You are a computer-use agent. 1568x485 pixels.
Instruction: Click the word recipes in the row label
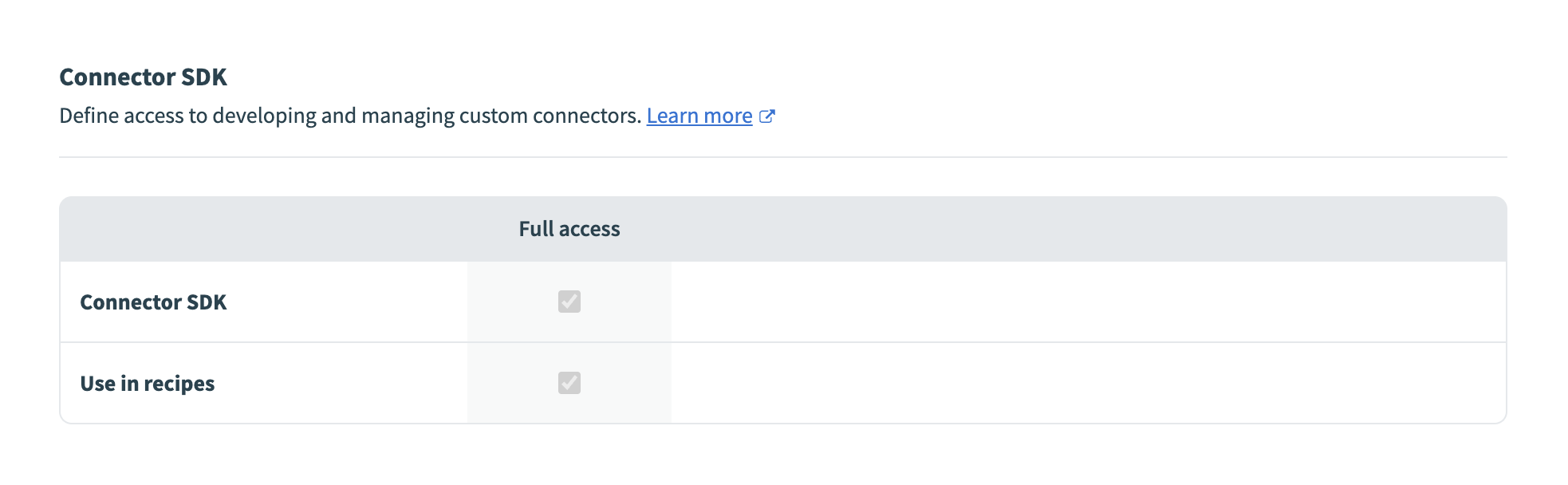point(179,384)
